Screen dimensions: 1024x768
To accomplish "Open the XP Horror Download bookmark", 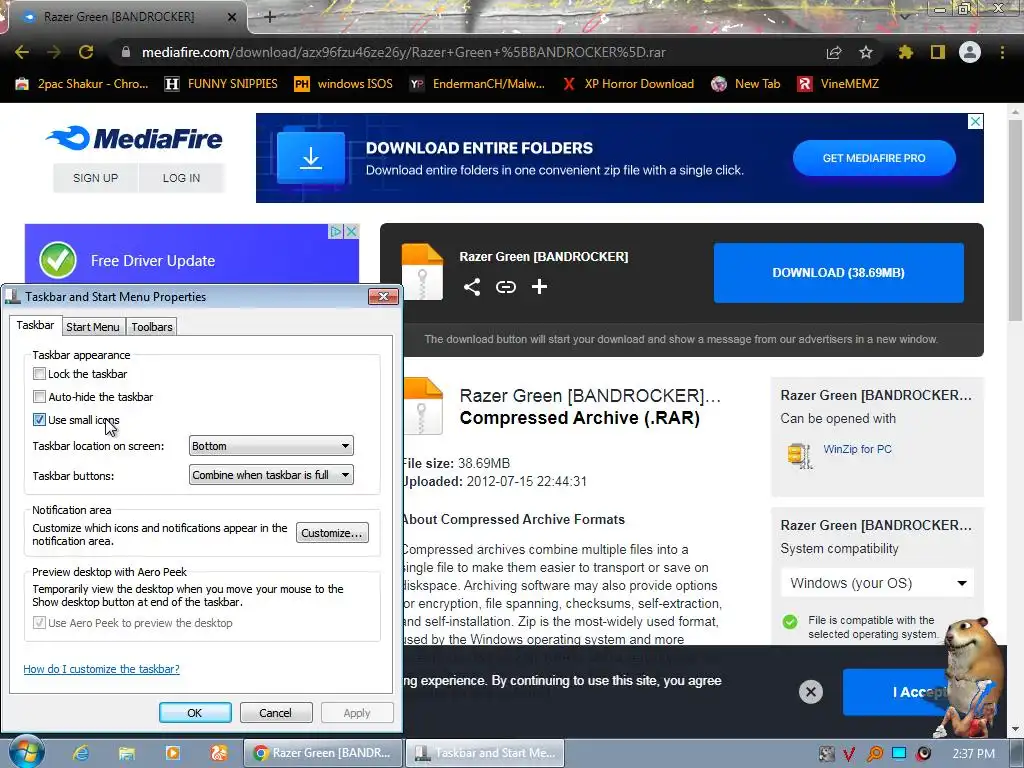I will point(628,84).
